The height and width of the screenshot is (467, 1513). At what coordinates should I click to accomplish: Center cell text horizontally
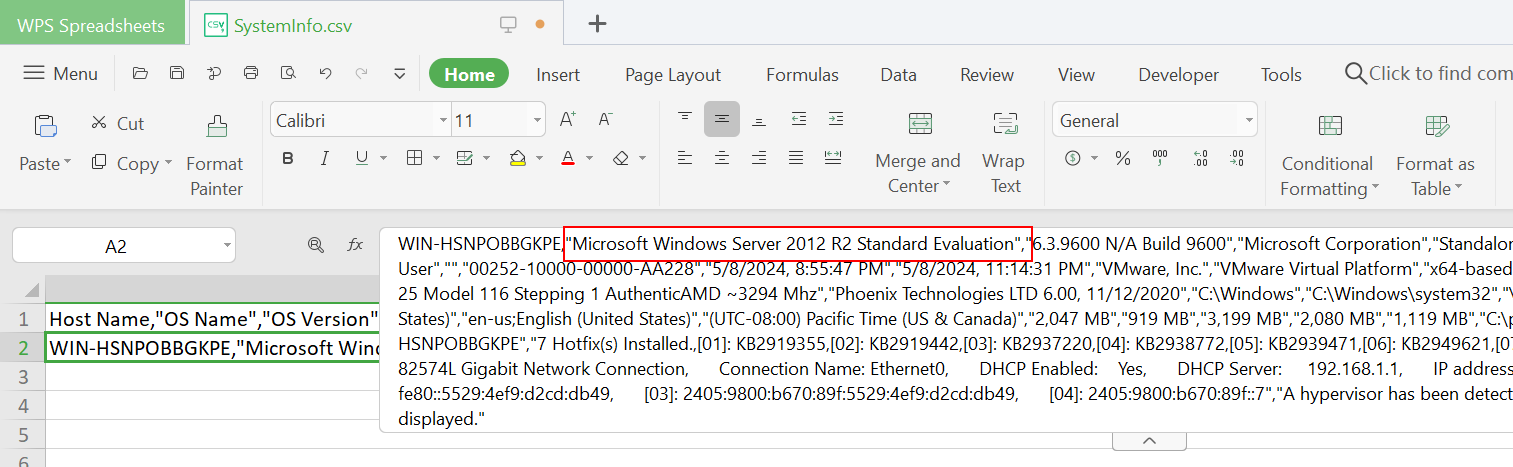point(721,157)
